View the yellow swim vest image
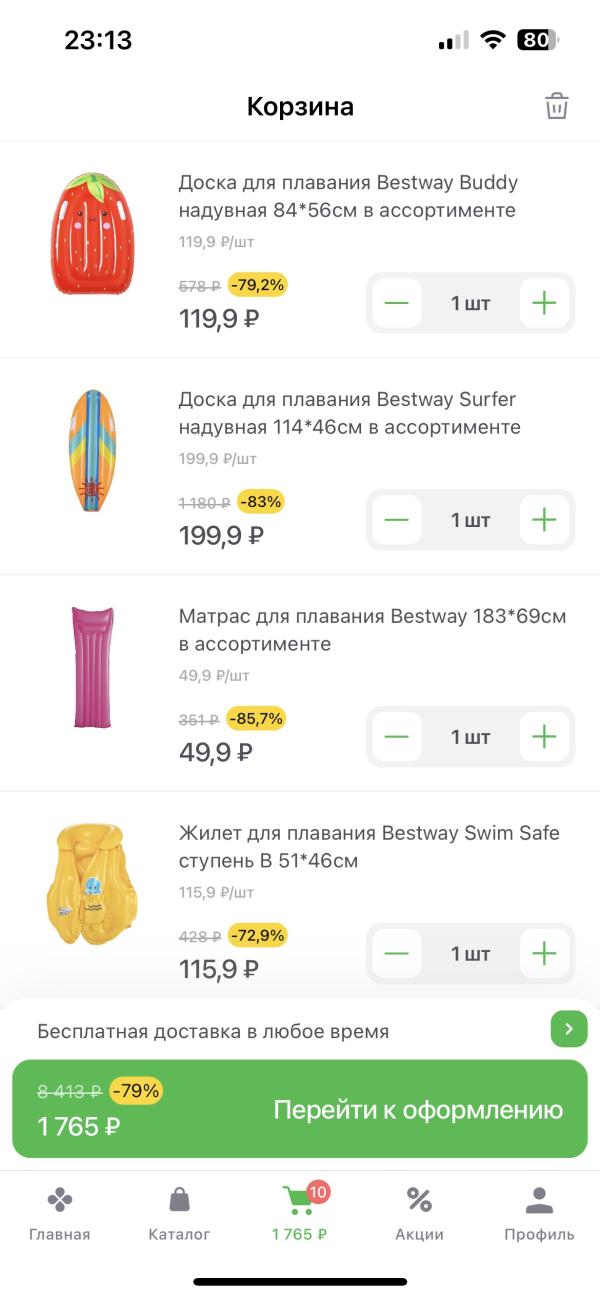Screen dimensions: 600x1297 tap(92, 884)
